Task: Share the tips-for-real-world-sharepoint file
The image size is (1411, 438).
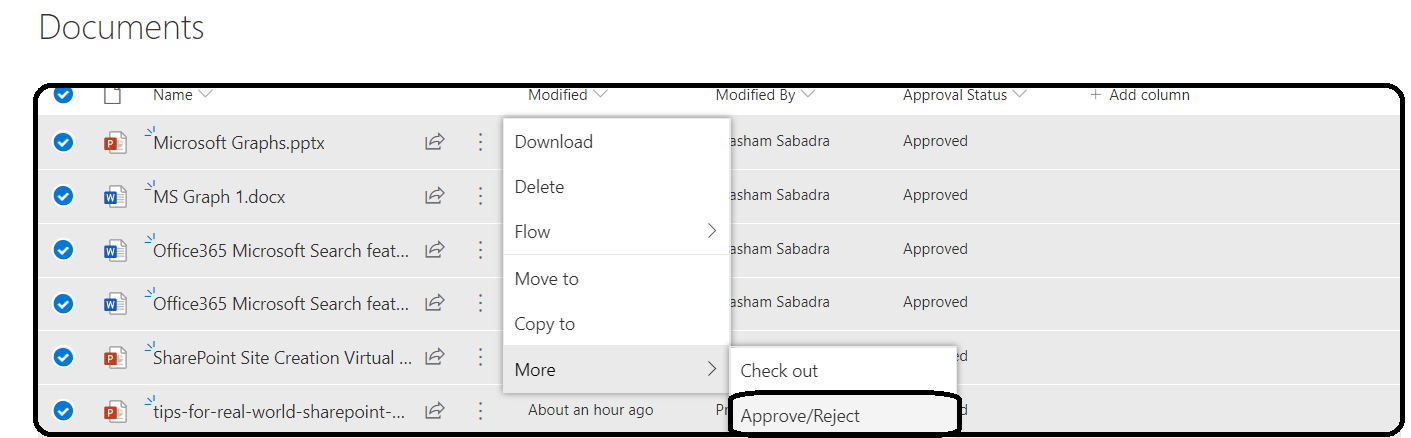Action: click(x=434, y=410)
